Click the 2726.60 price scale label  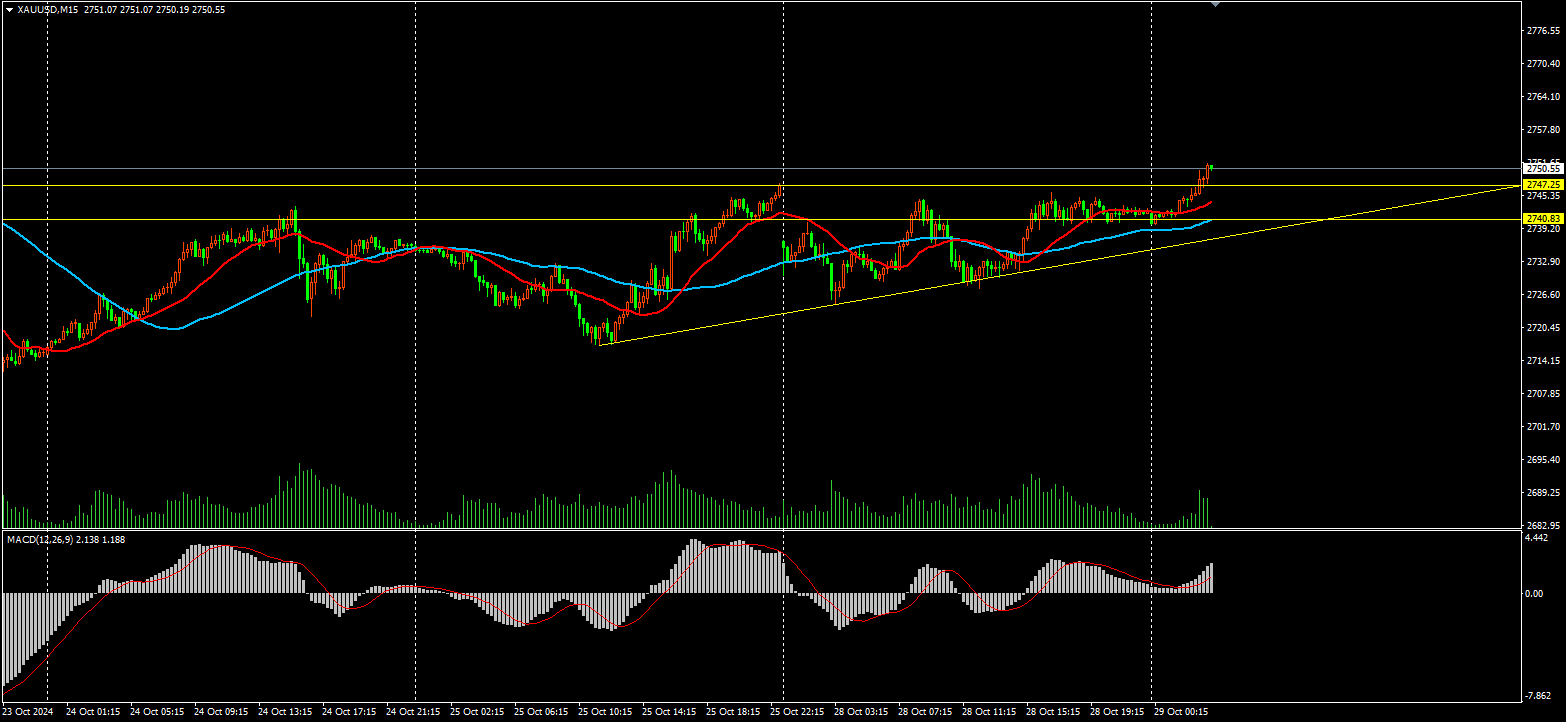(1544, 295)
